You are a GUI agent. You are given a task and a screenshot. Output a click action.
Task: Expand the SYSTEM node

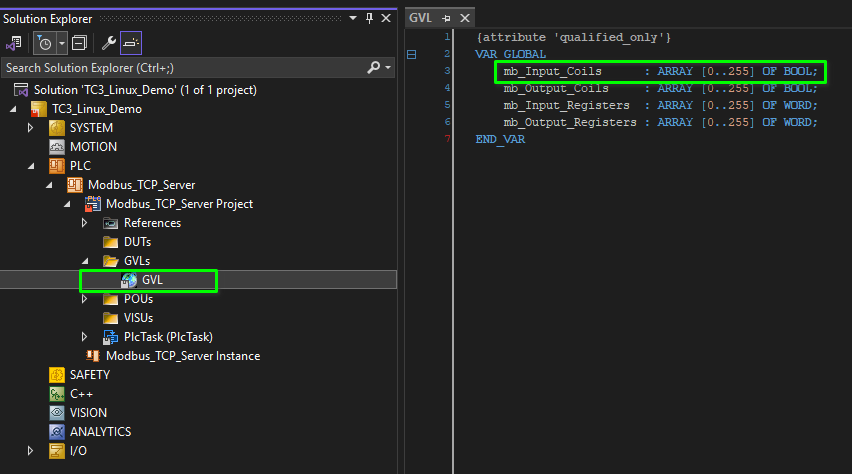[30, 128]
